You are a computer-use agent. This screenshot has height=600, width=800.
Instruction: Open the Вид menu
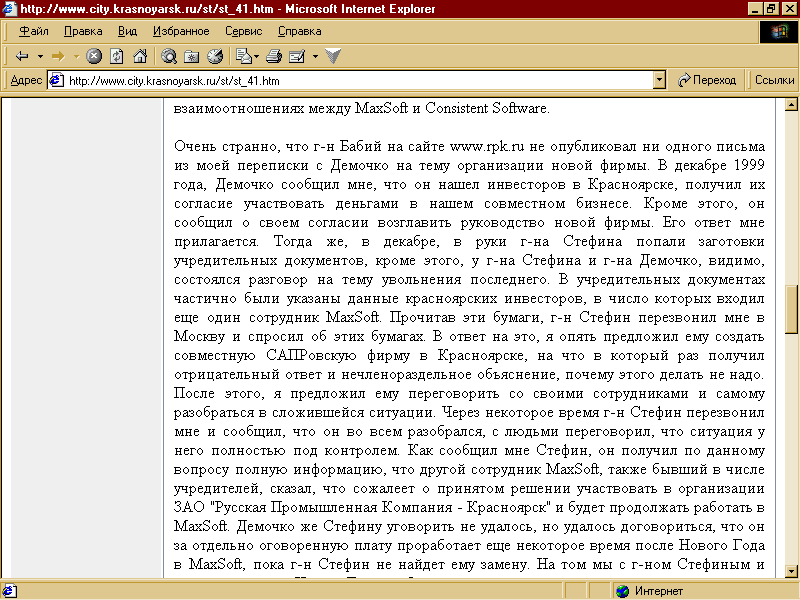[x=128, y=32]
